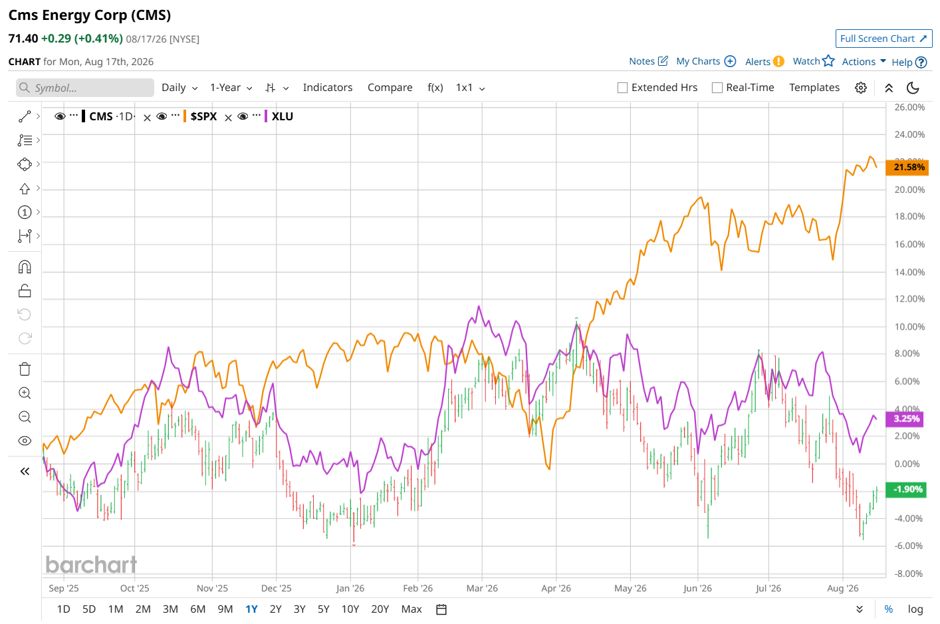Open Full Screen Chart

click(884, 38)
